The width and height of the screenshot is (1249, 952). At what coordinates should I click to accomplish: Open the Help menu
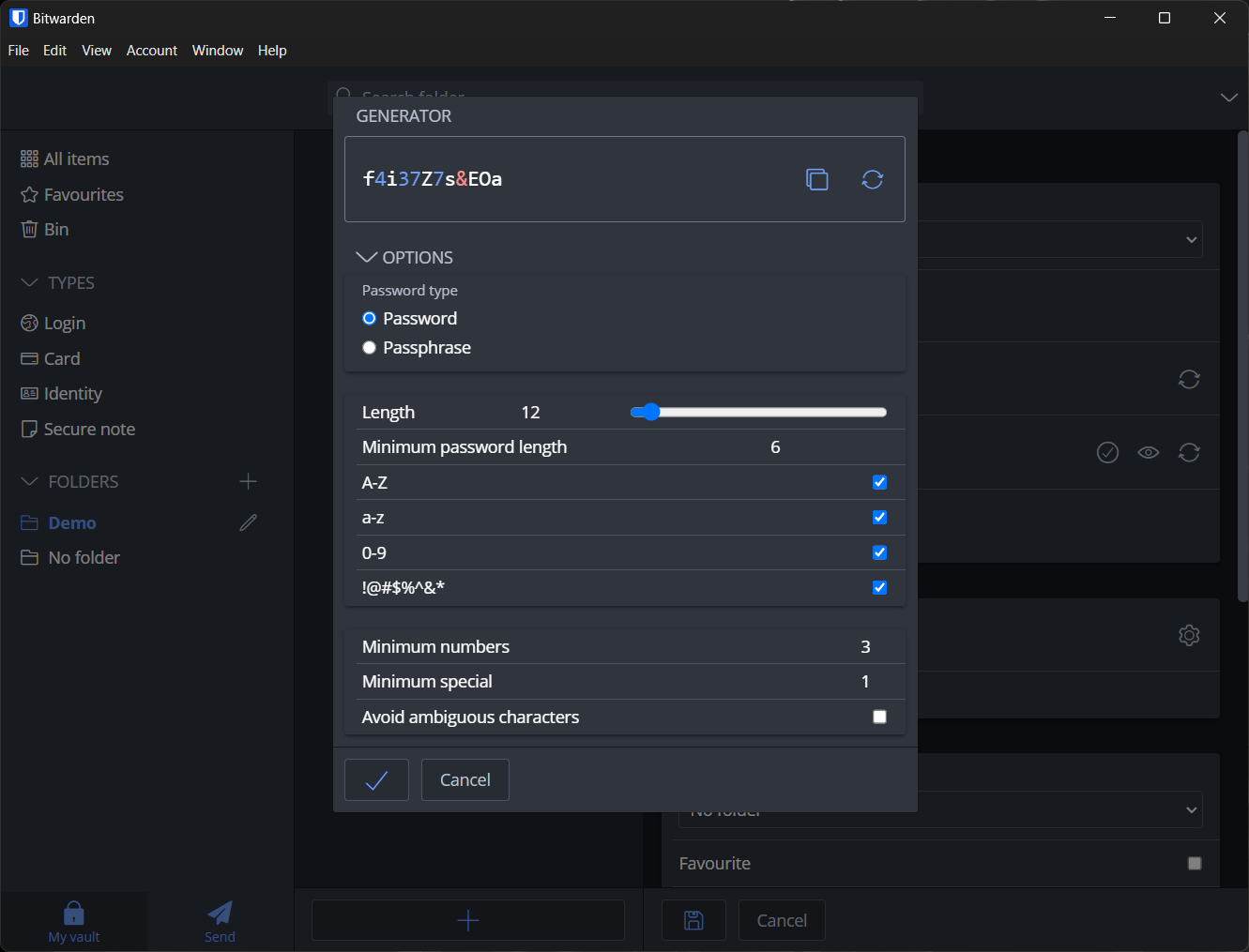pos(272,51)
